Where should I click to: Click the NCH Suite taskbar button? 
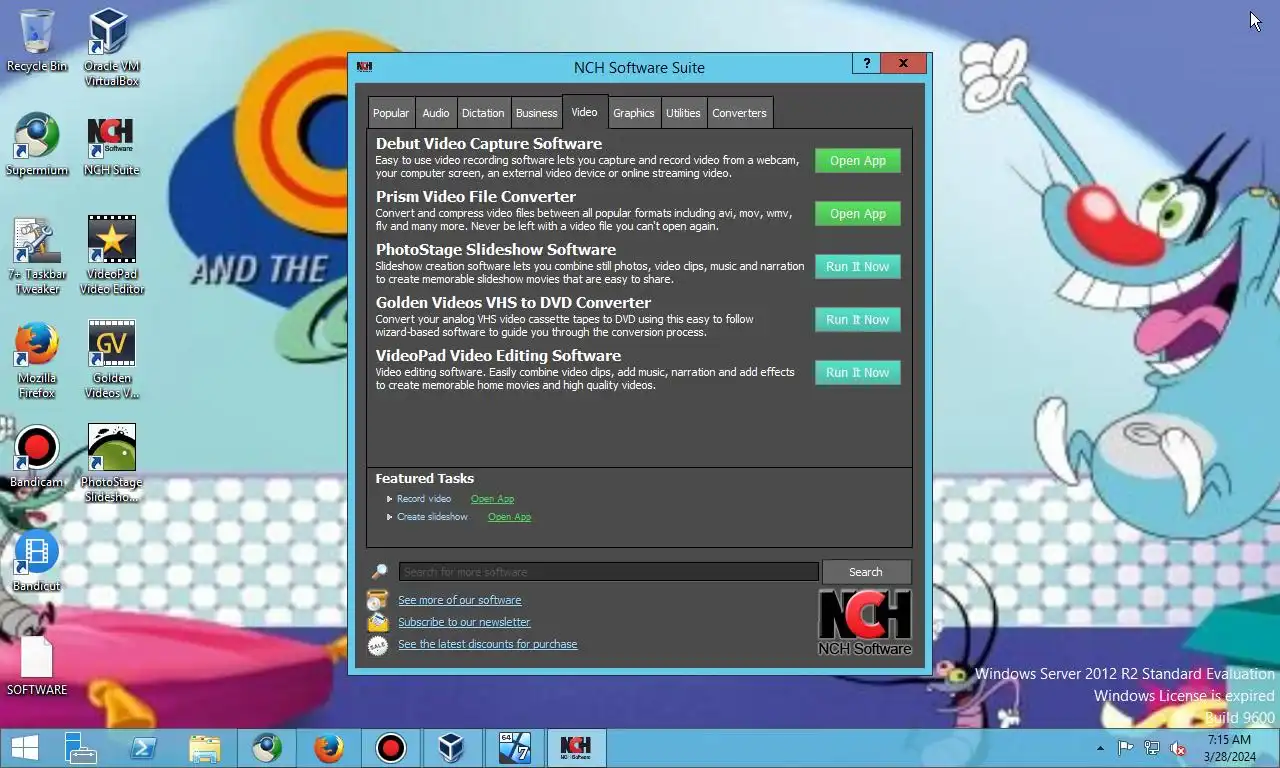(x=576, y=748)
